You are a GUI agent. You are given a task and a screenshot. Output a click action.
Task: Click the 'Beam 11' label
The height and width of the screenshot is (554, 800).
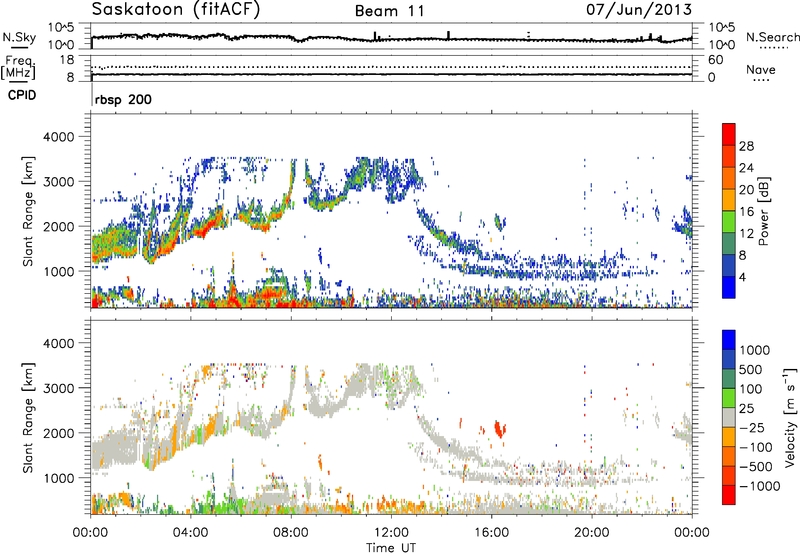pyautogui.click(x=390, y=11)
